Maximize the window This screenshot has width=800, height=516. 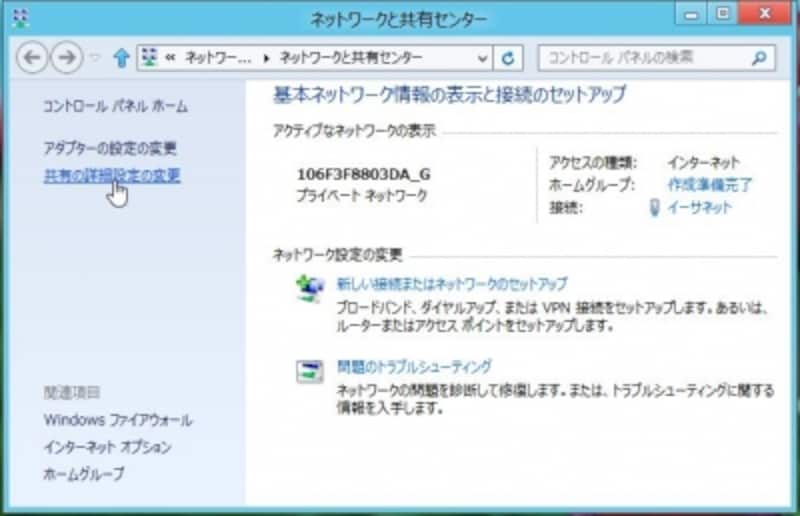(x=723, y=14)
